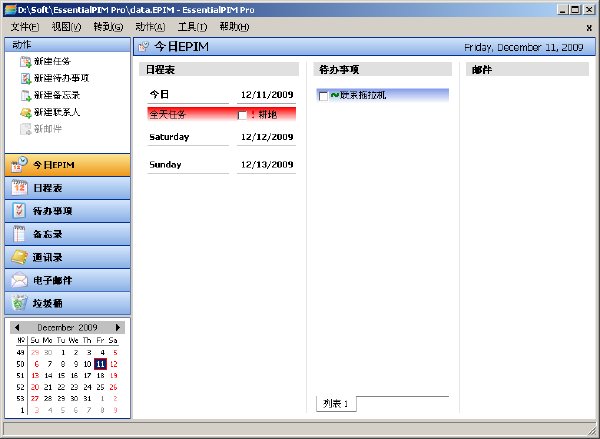
Task: Click the New Contact (新建联系人) icon
Action: coord(26,113)
